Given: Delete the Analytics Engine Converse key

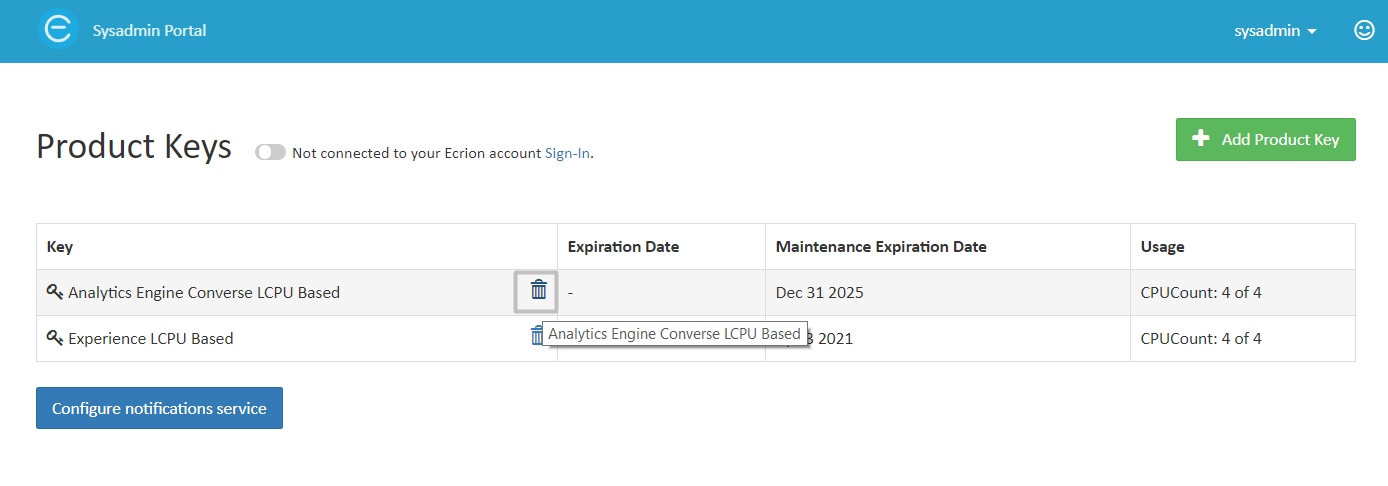Looking at the screenshot, I should [539, 290].
